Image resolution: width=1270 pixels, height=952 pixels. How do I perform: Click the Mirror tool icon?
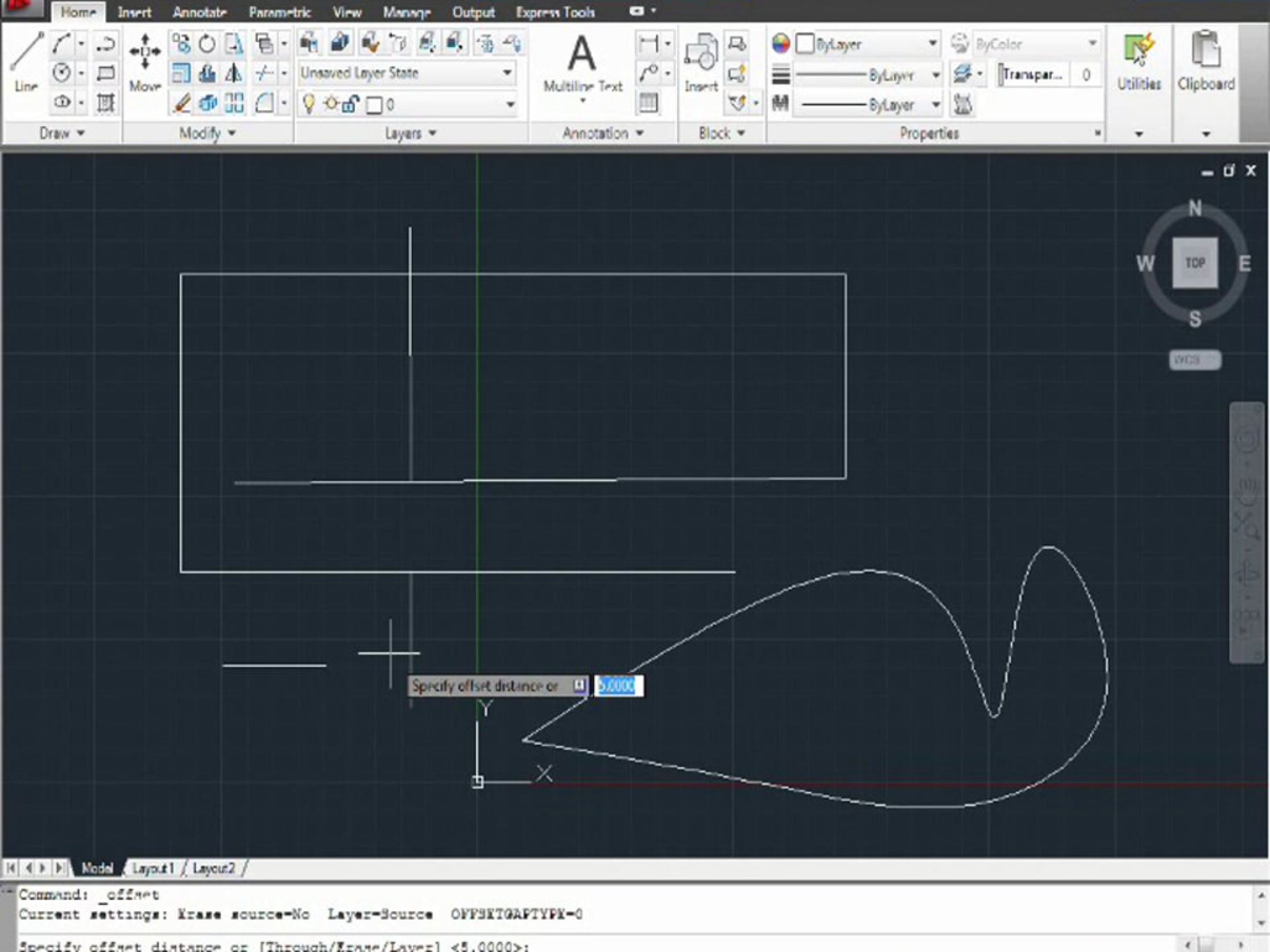pyautogui.click(x=233, y=74)
